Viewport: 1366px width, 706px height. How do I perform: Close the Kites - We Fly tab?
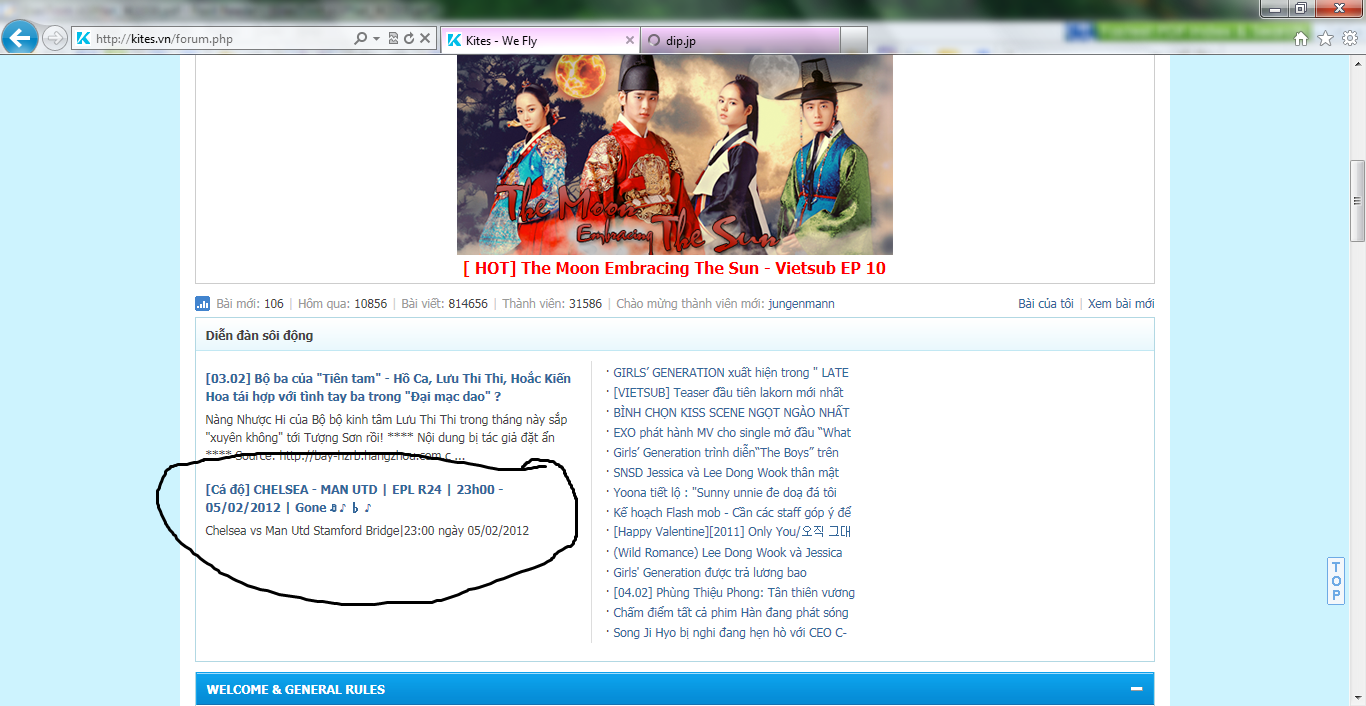tap(629, 40)
